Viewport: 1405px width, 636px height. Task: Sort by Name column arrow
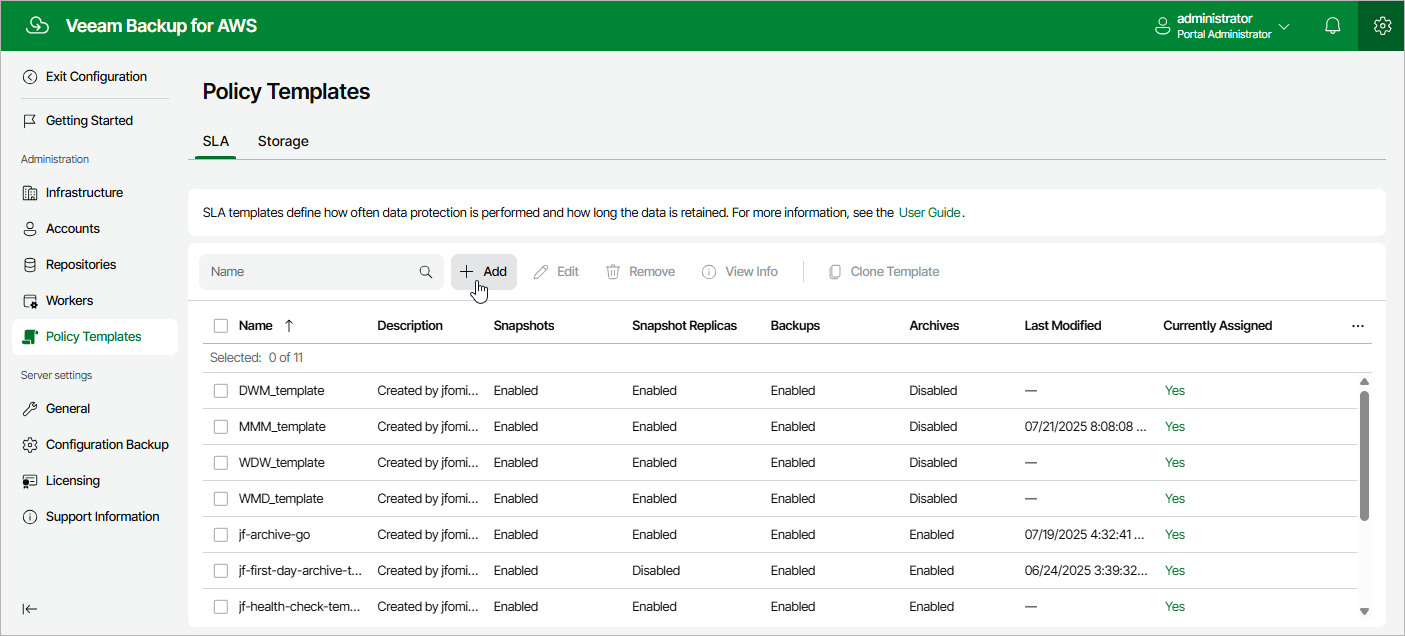click(x=289, y=326)
